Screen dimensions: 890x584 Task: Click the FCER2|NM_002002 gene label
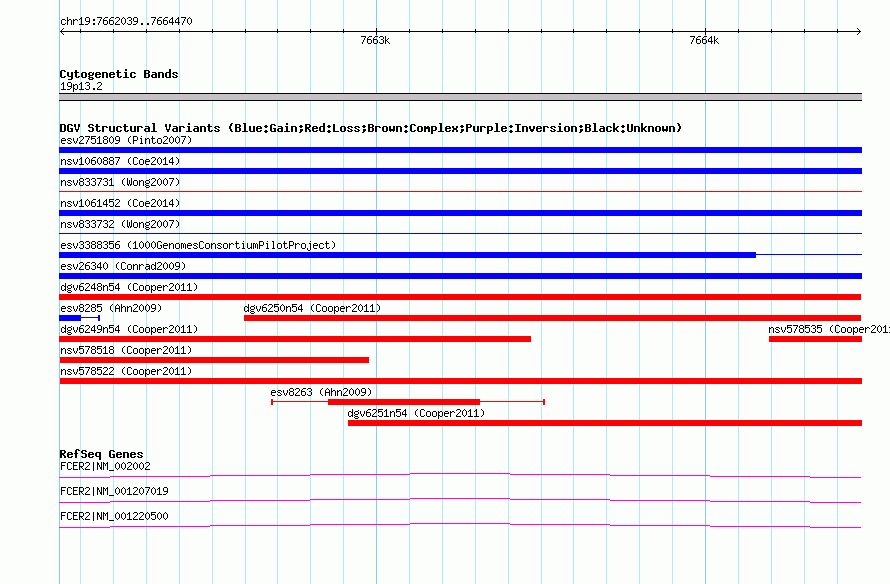click(105, 467)
